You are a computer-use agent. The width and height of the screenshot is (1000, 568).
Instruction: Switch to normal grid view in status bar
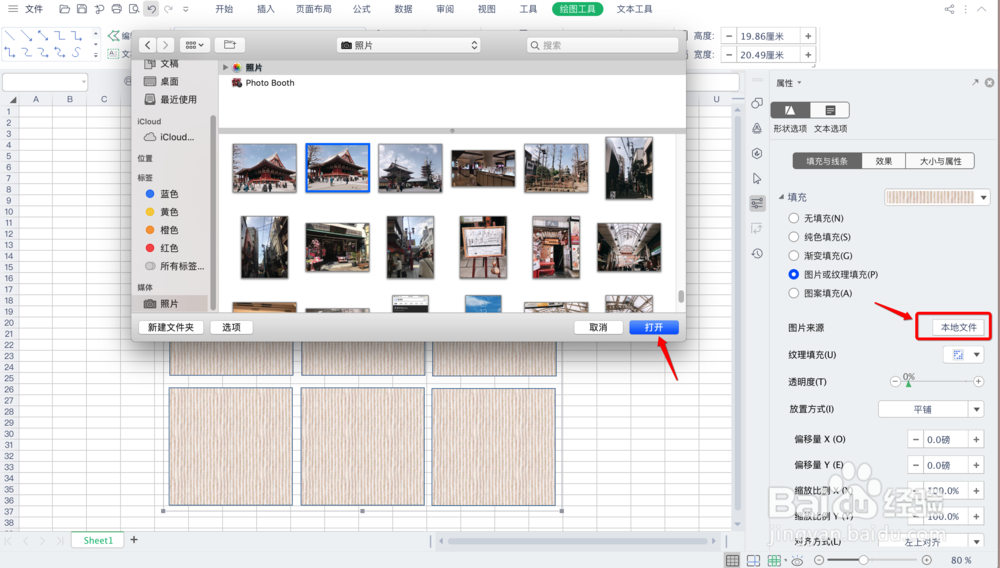pyautogui.click(x=732, y=560)
